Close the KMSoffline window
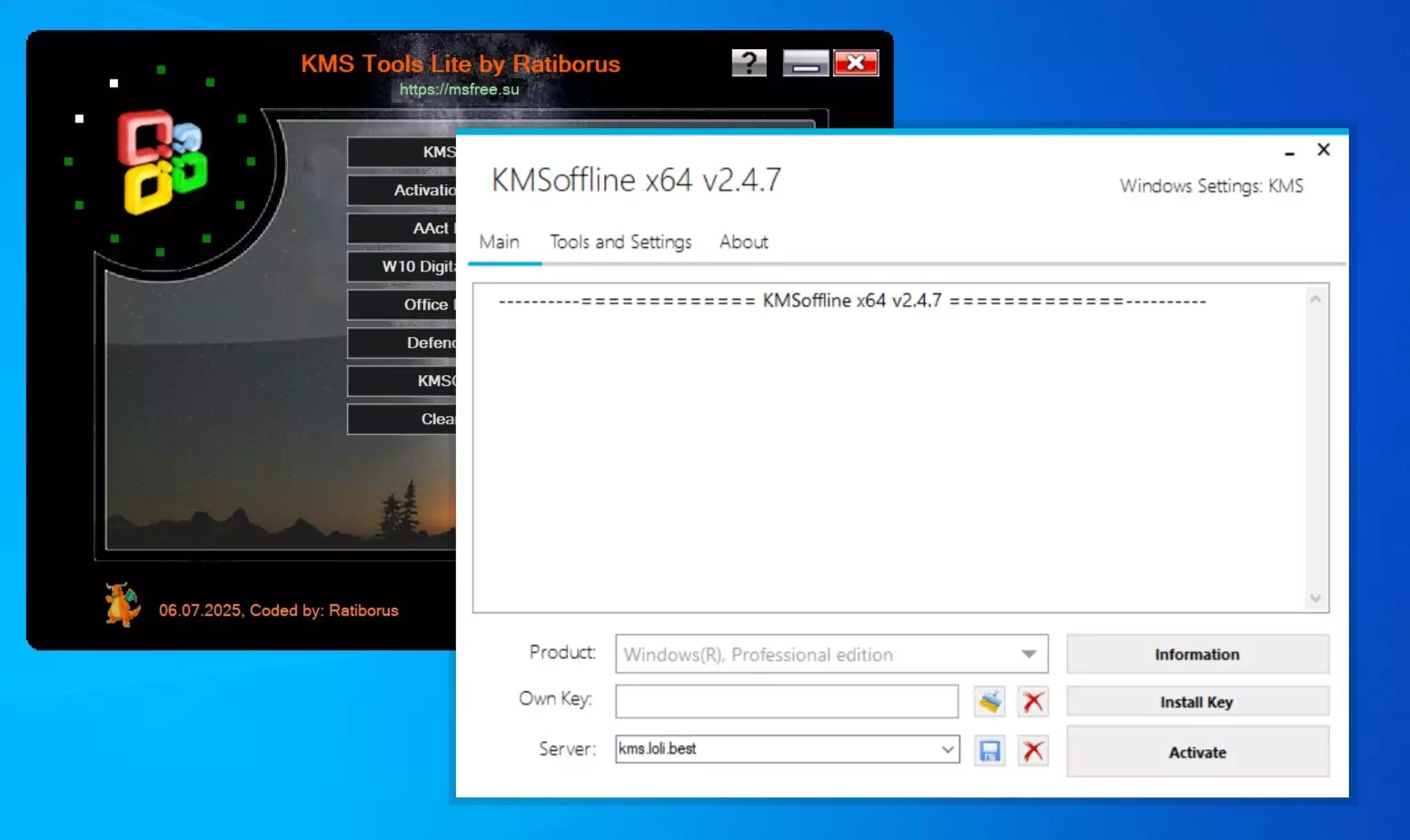Viewport: 1410px width, 840px height. 1324,150
